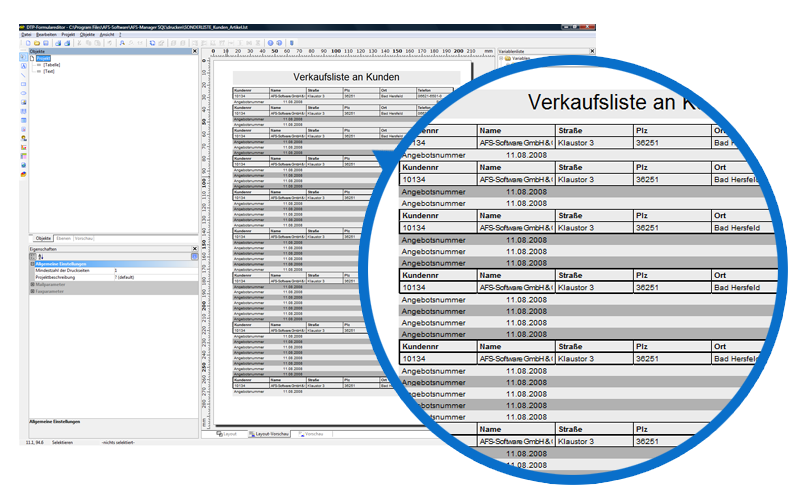Click the alphabetical sort icon in Eigenschaften
Image resolution: width=809 pixels, height=488 pixels.
click(x=41, y=256)
